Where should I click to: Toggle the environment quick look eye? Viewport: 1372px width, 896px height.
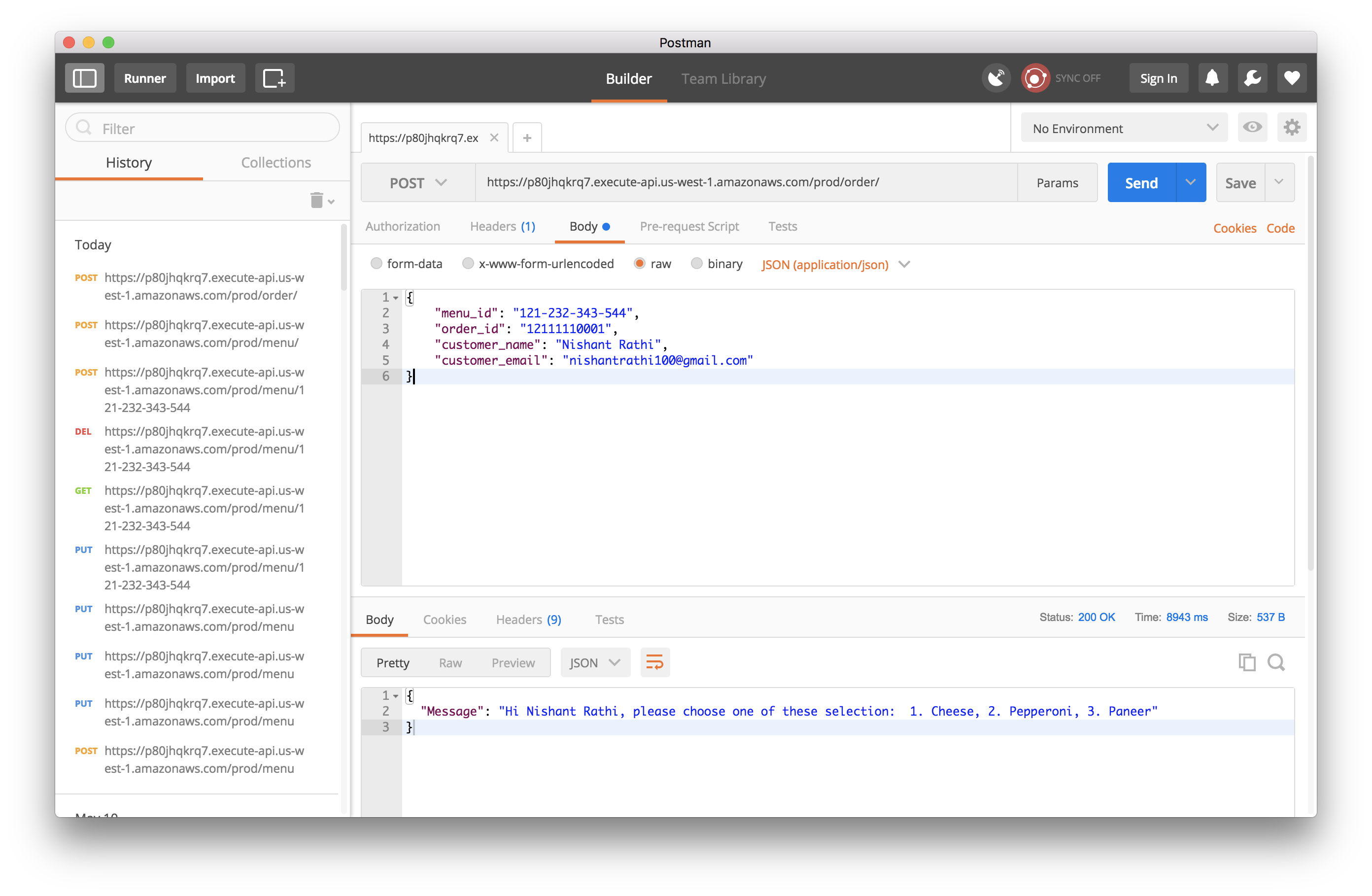[1252, 128]
